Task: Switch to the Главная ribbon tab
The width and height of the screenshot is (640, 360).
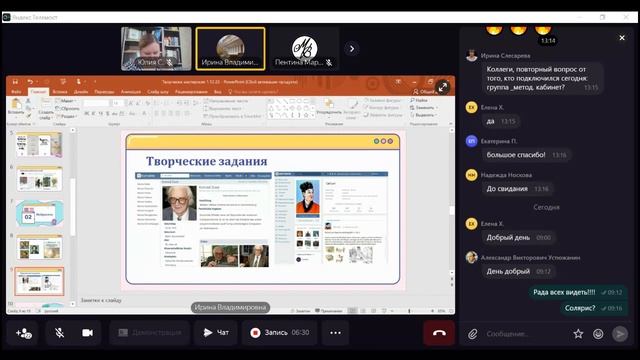Action: (38, 92)
